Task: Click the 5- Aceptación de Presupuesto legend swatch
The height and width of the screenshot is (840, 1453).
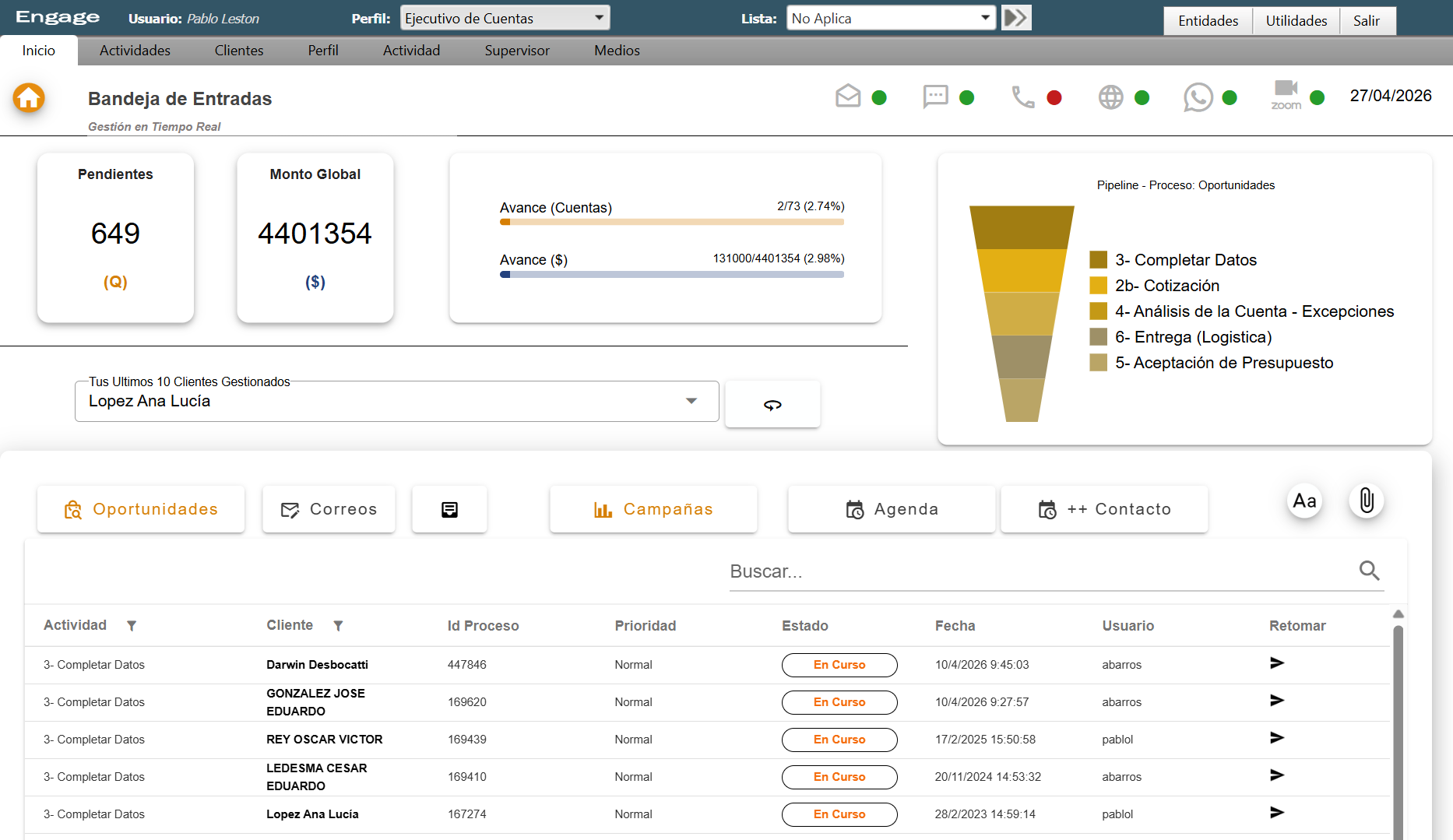Action: click(1098, 362)
